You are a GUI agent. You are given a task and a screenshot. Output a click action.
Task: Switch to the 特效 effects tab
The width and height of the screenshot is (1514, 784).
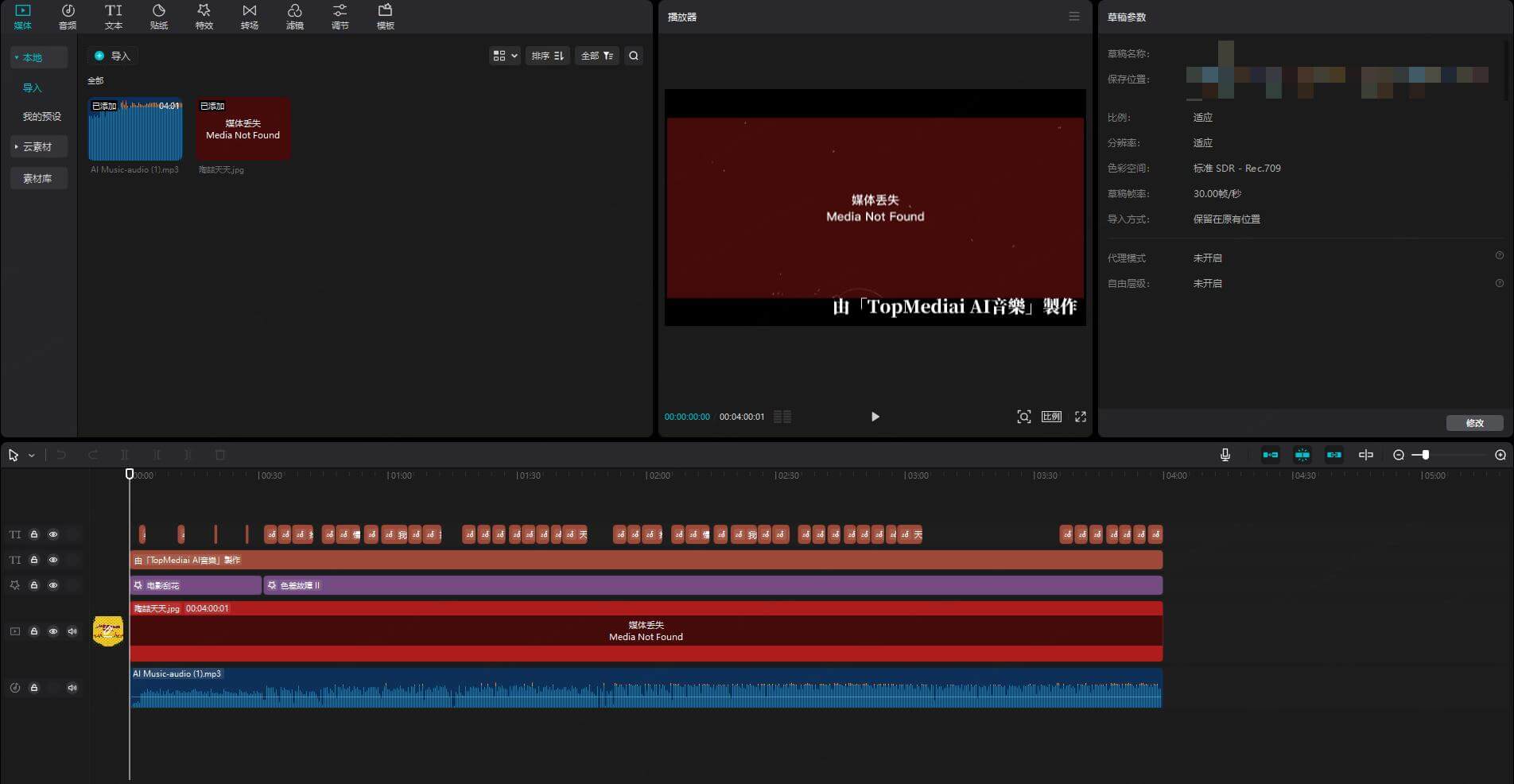click(204, 17)
